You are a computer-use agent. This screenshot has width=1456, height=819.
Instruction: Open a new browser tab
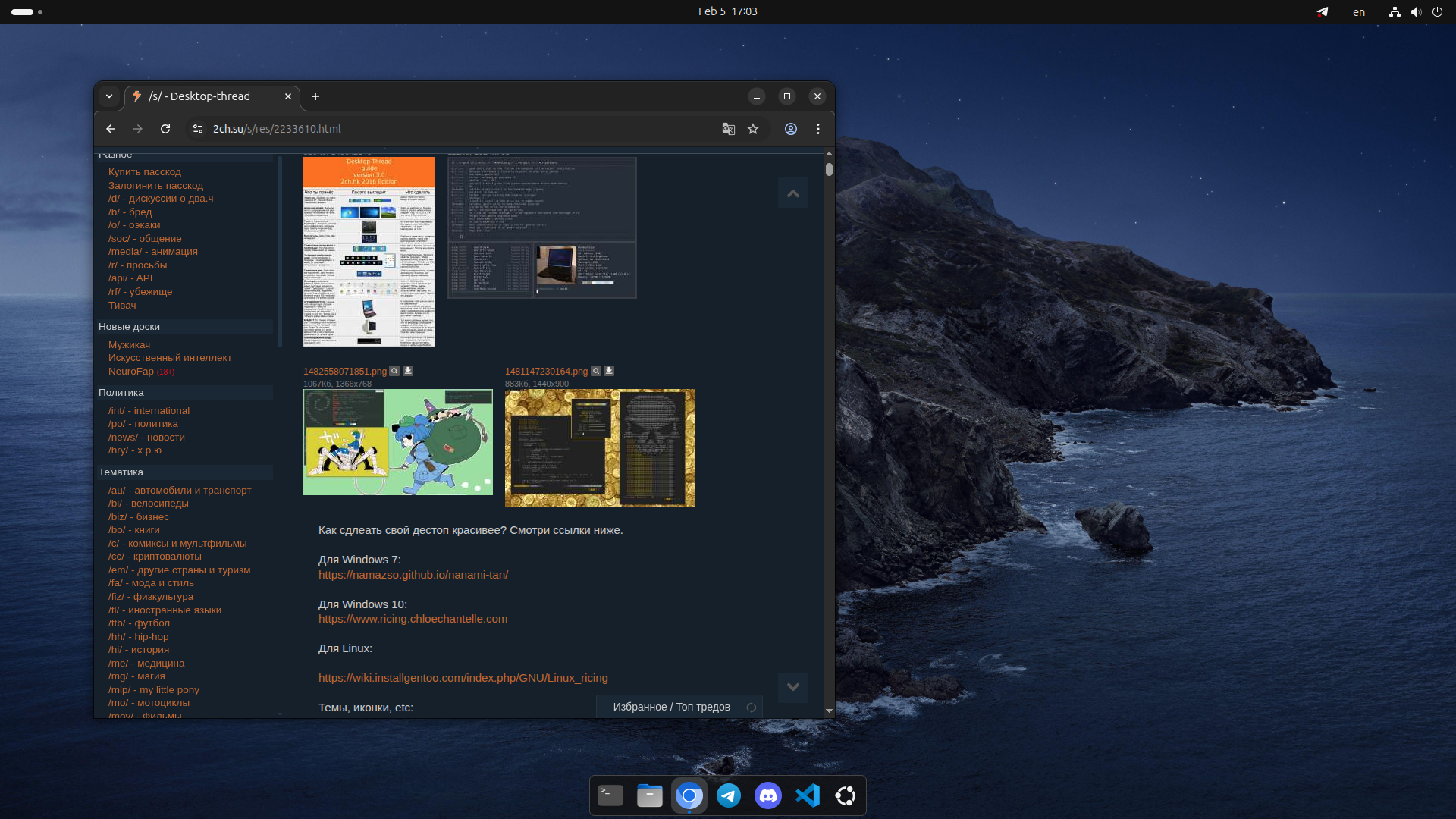point(315,96)
